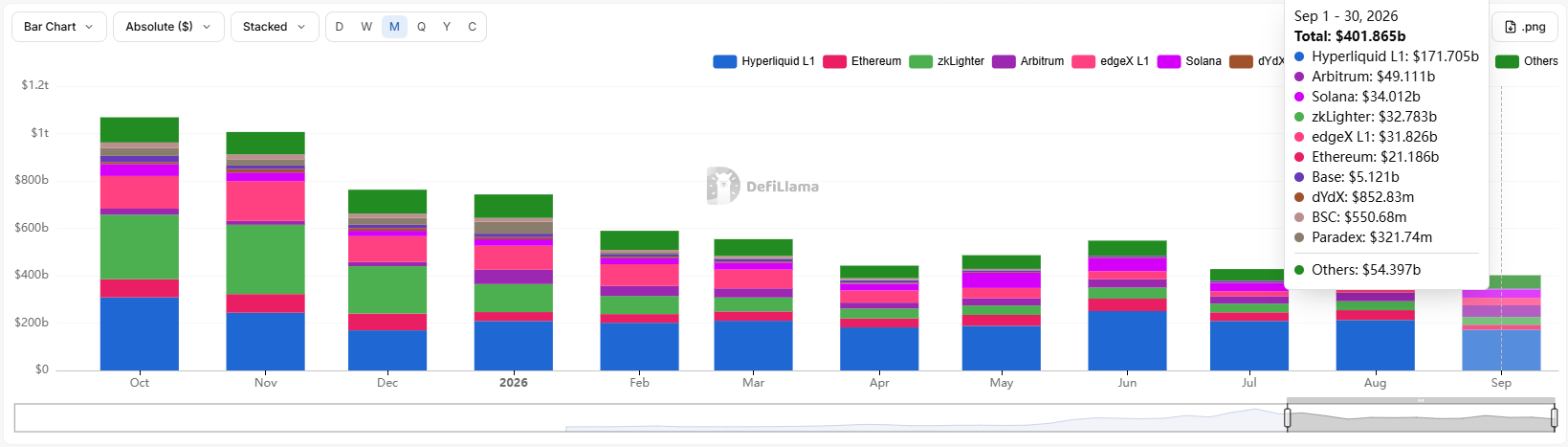Viewport: 1568px width, 447px height.
Task: Click 'Base: $5.121b' tooltip row
Action: point(1346,177)
